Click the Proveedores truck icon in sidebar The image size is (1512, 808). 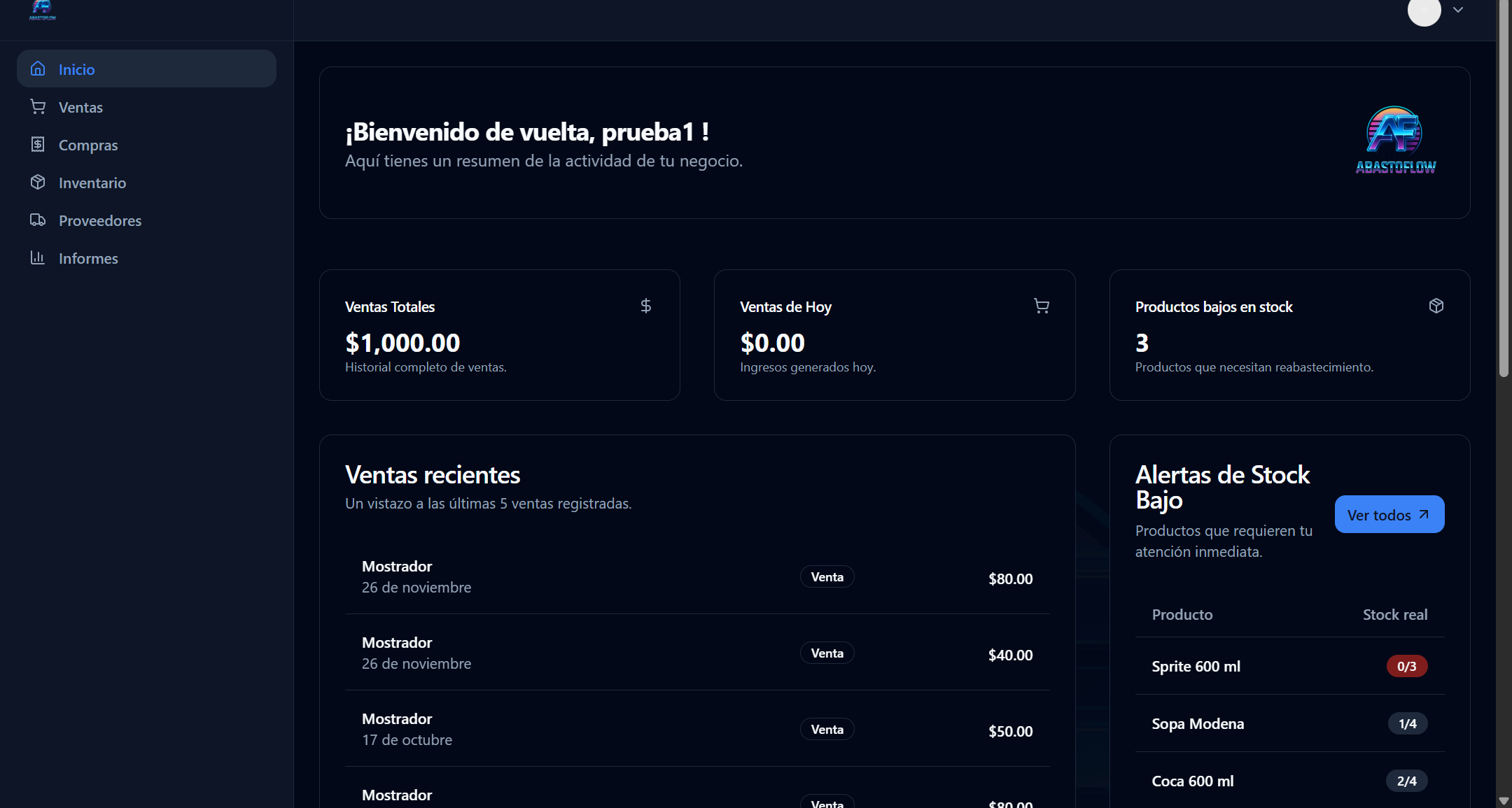(x=38, y=220)
